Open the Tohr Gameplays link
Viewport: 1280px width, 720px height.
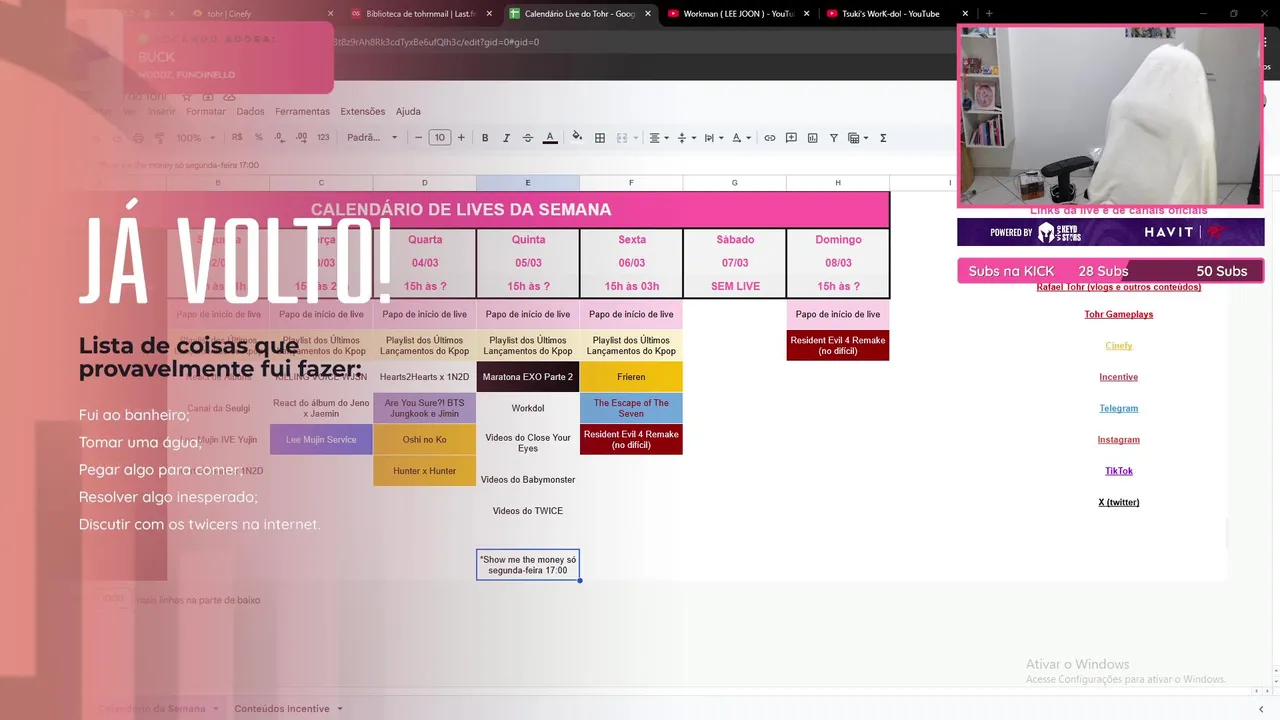pyautogui.click(x=1118, y=314)
